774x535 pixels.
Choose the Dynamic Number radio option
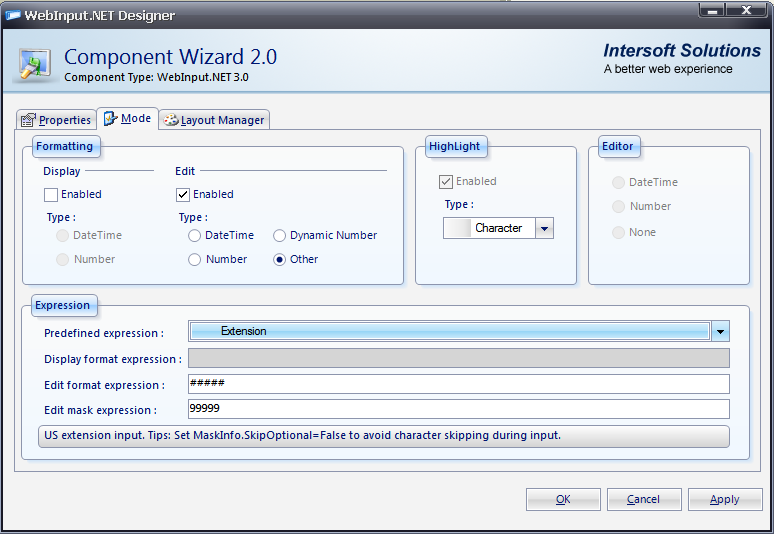(280, 236)
